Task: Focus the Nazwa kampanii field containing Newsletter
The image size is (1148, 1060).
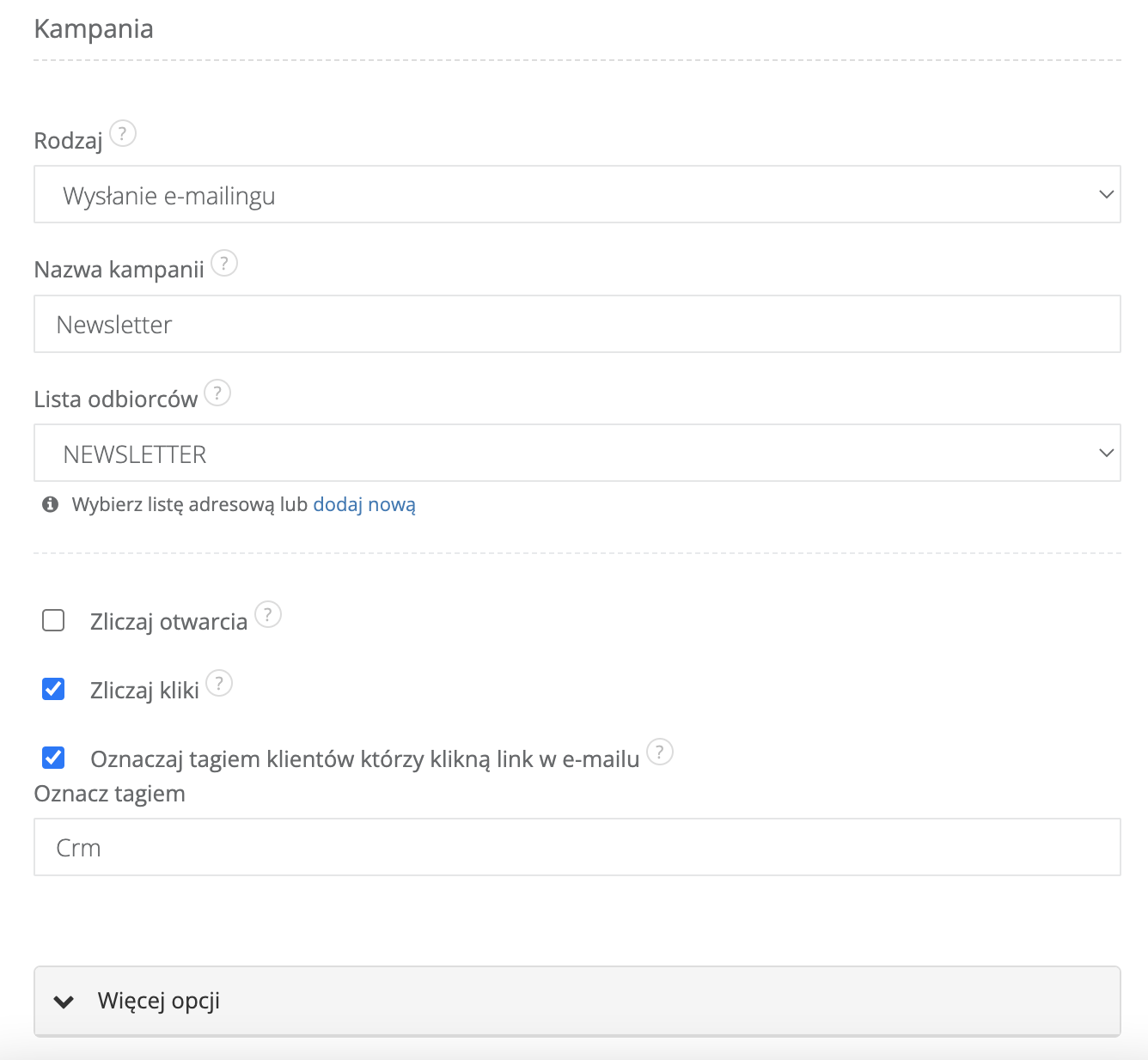Action: pos(577,325)
